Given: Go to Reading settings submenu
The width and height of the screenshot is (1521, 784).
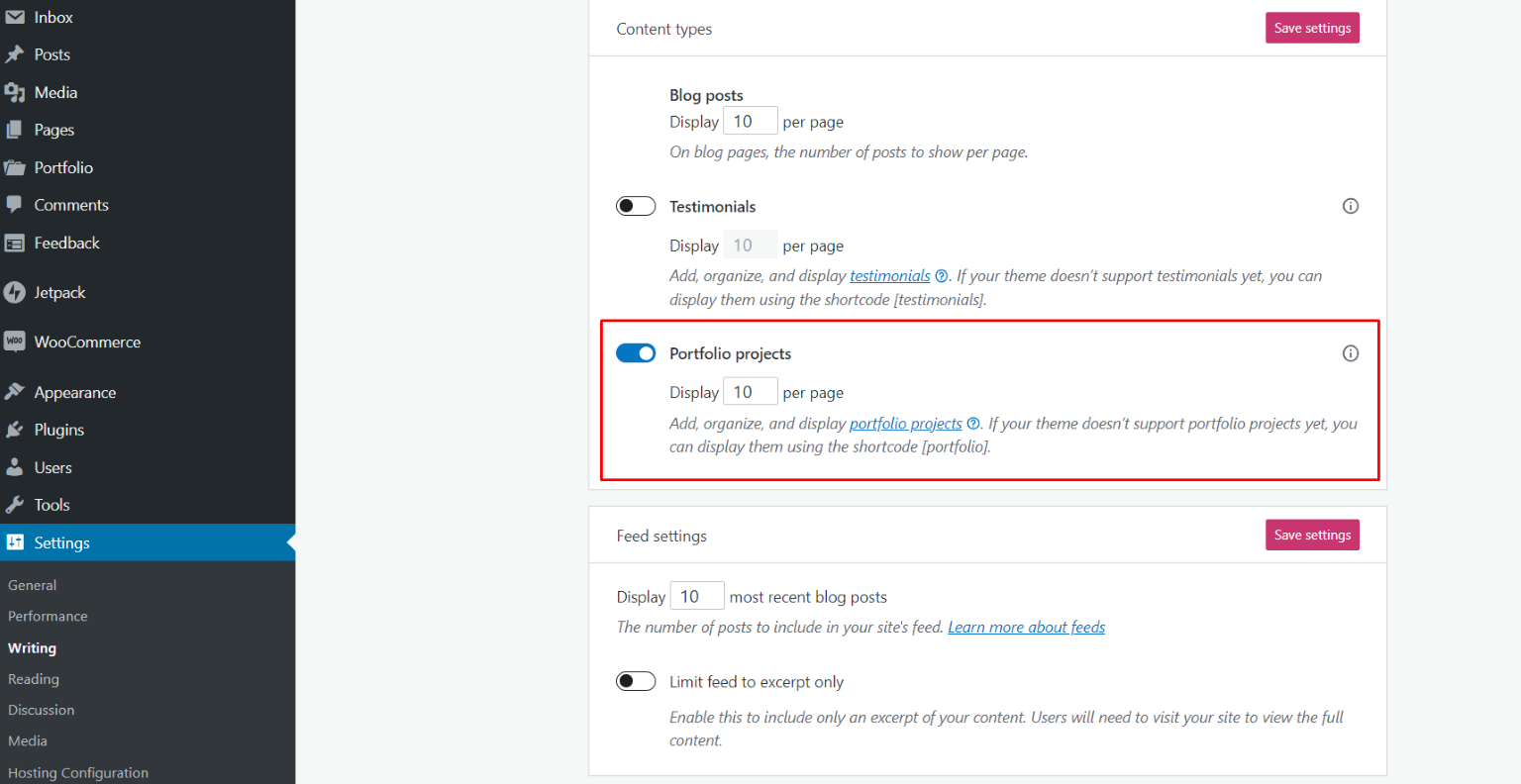Looking at the screenshot, I should (x=34, y=679).
